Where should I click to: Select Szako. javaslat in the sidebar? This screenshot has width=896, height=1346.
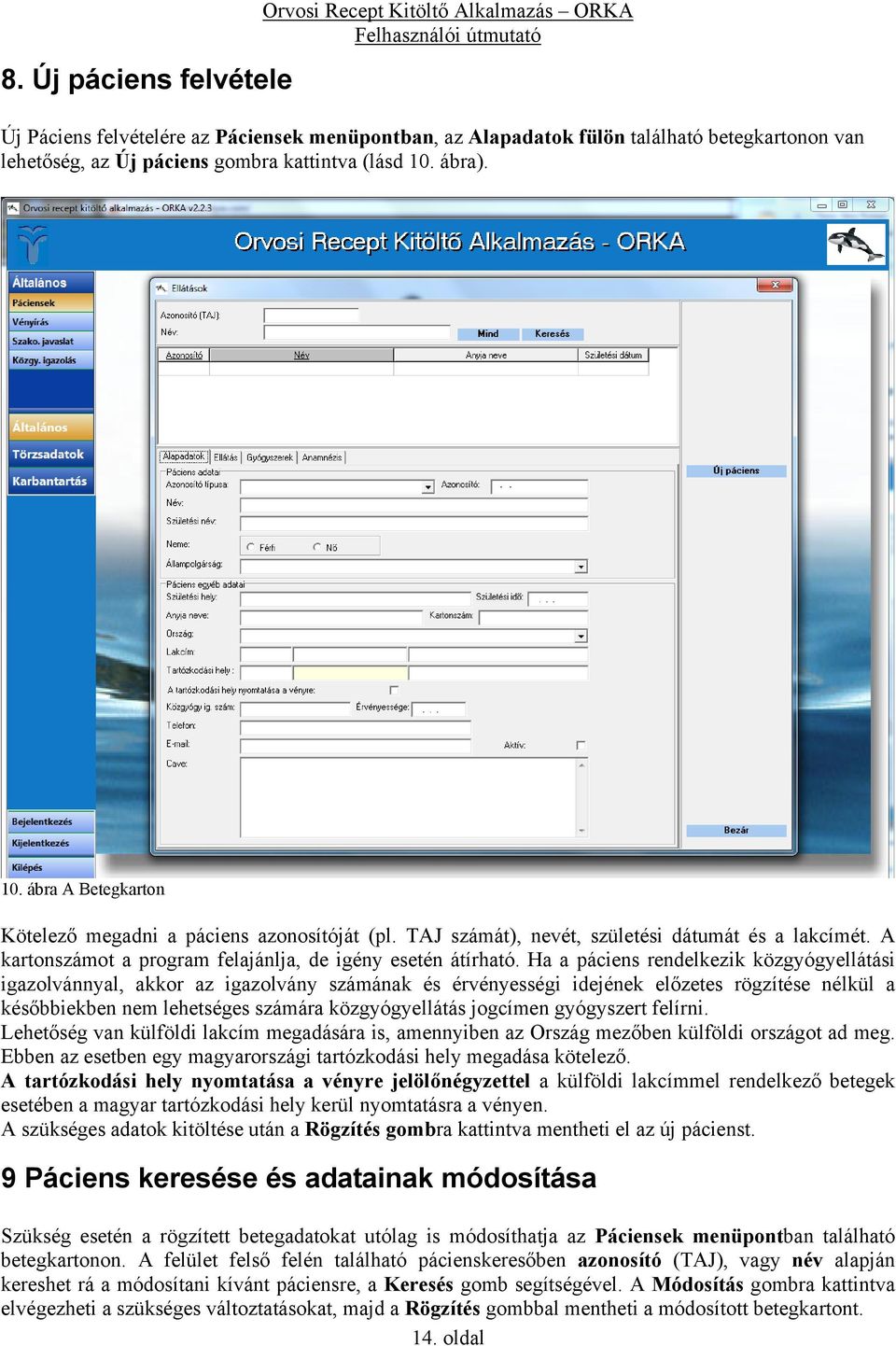pos(51,342)
